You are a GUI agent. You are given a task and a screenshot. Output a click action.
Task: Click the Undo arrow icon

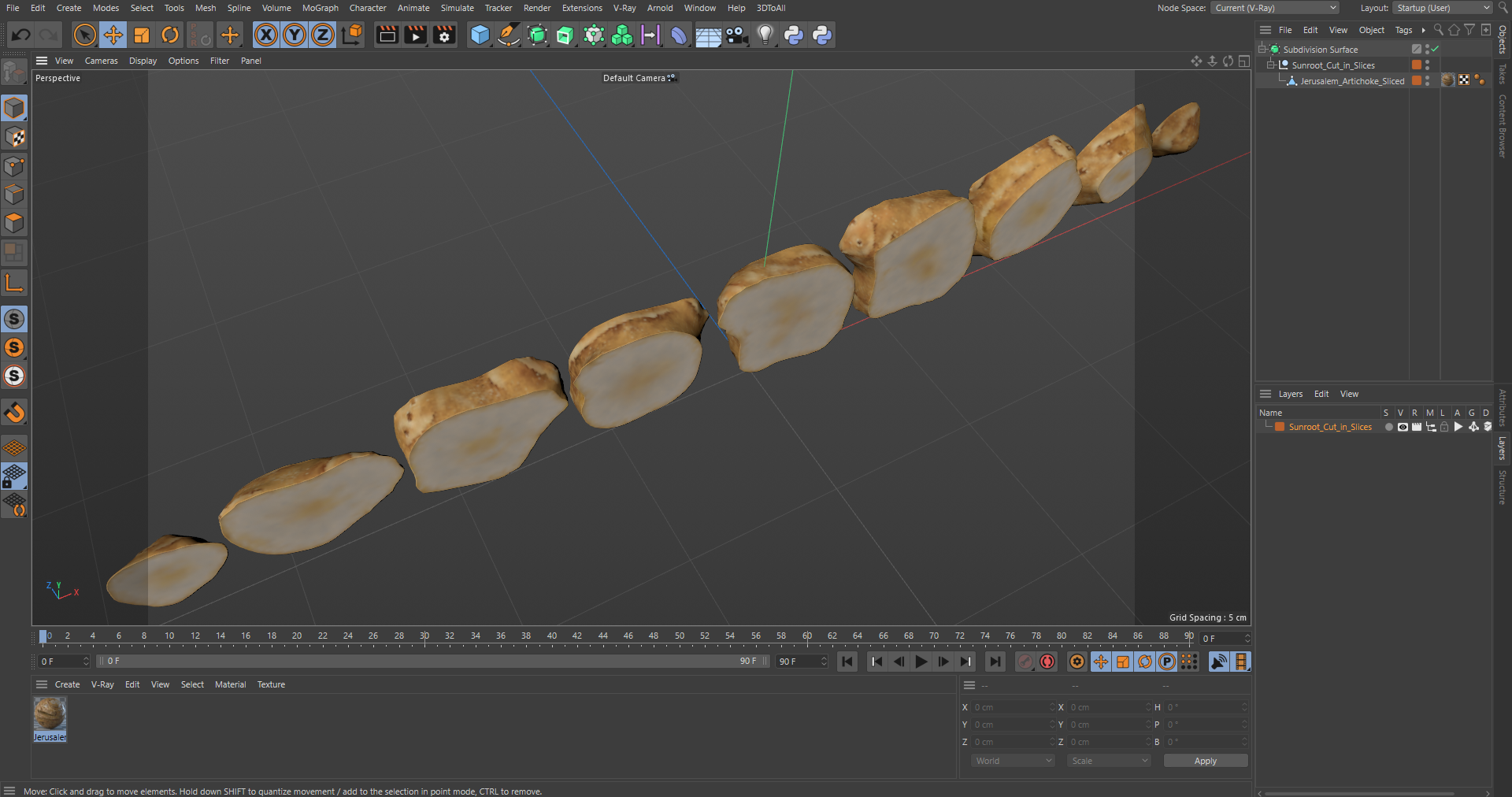pyautogui.click(x=21, y=35)
